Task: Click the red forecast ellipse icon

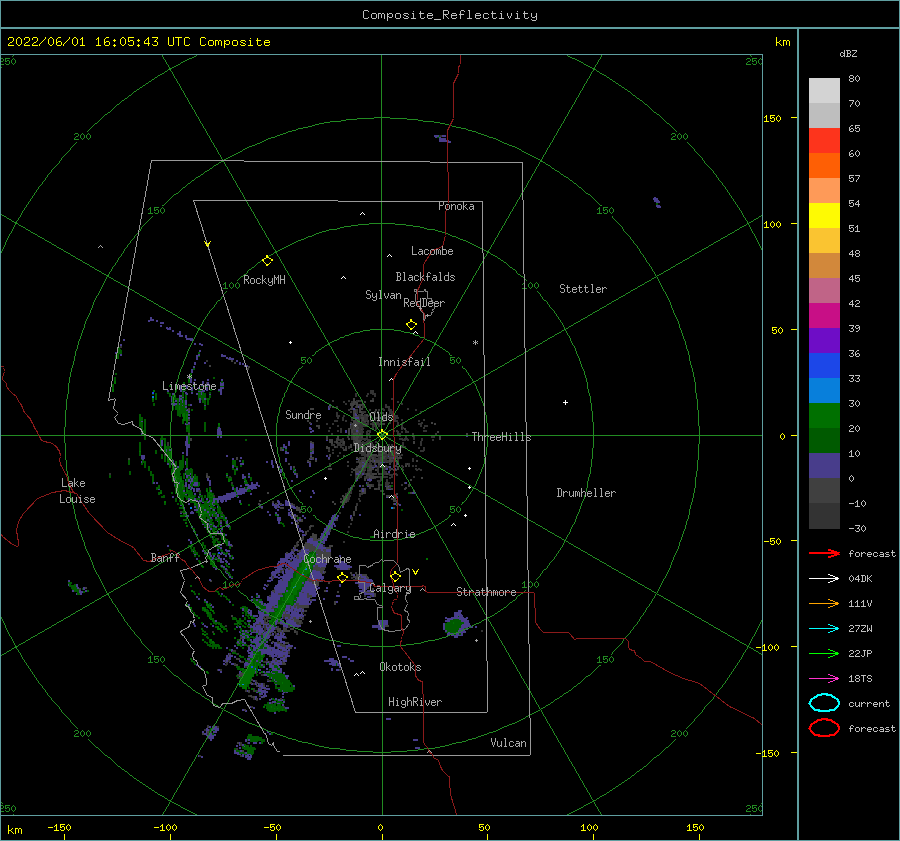Action: [x=824, y=728]
